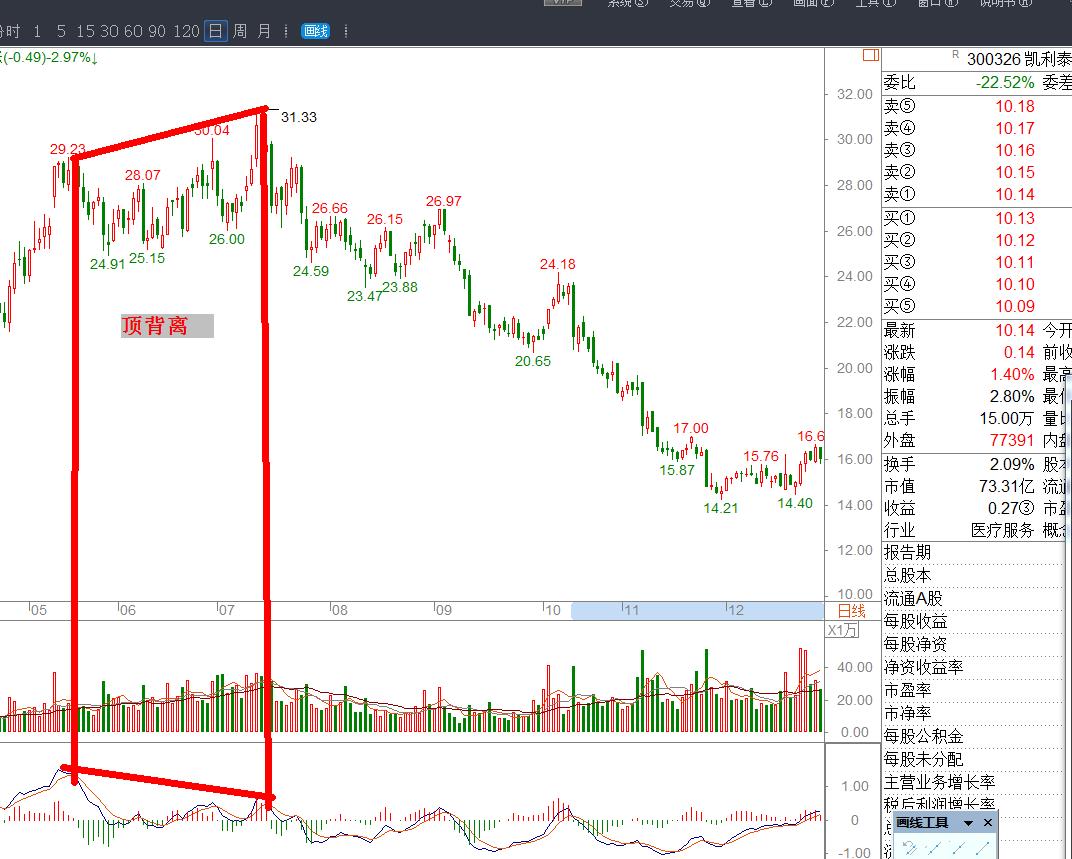Click the 14.21 low price label
Screen dimensions: 1072x859
tap(721, 508)
